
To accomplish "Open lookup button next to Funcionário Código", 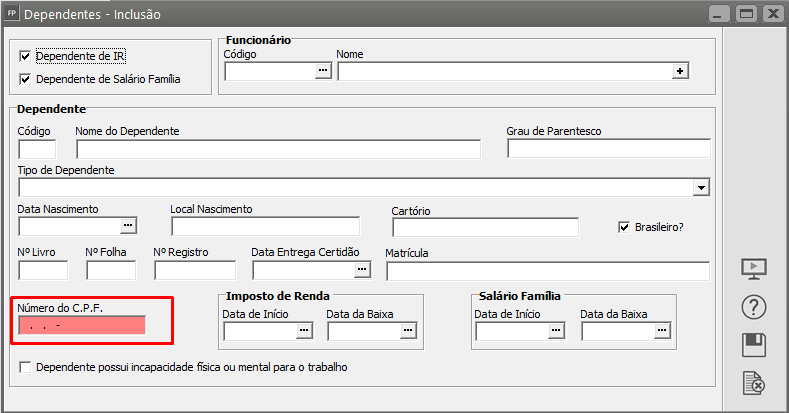I will coord(322,71).
